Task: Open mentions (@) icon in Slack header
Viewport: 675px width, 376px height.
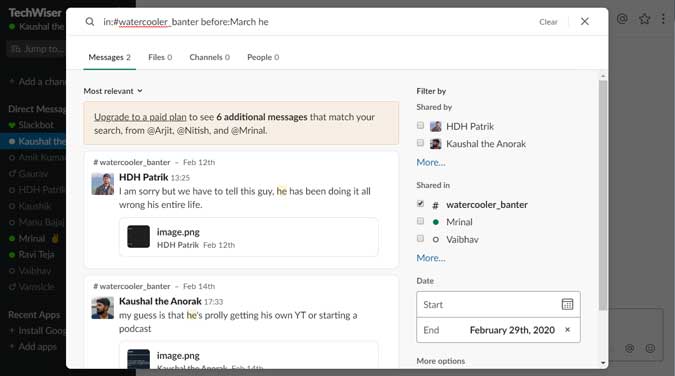Action: click(x=622, y=19)
